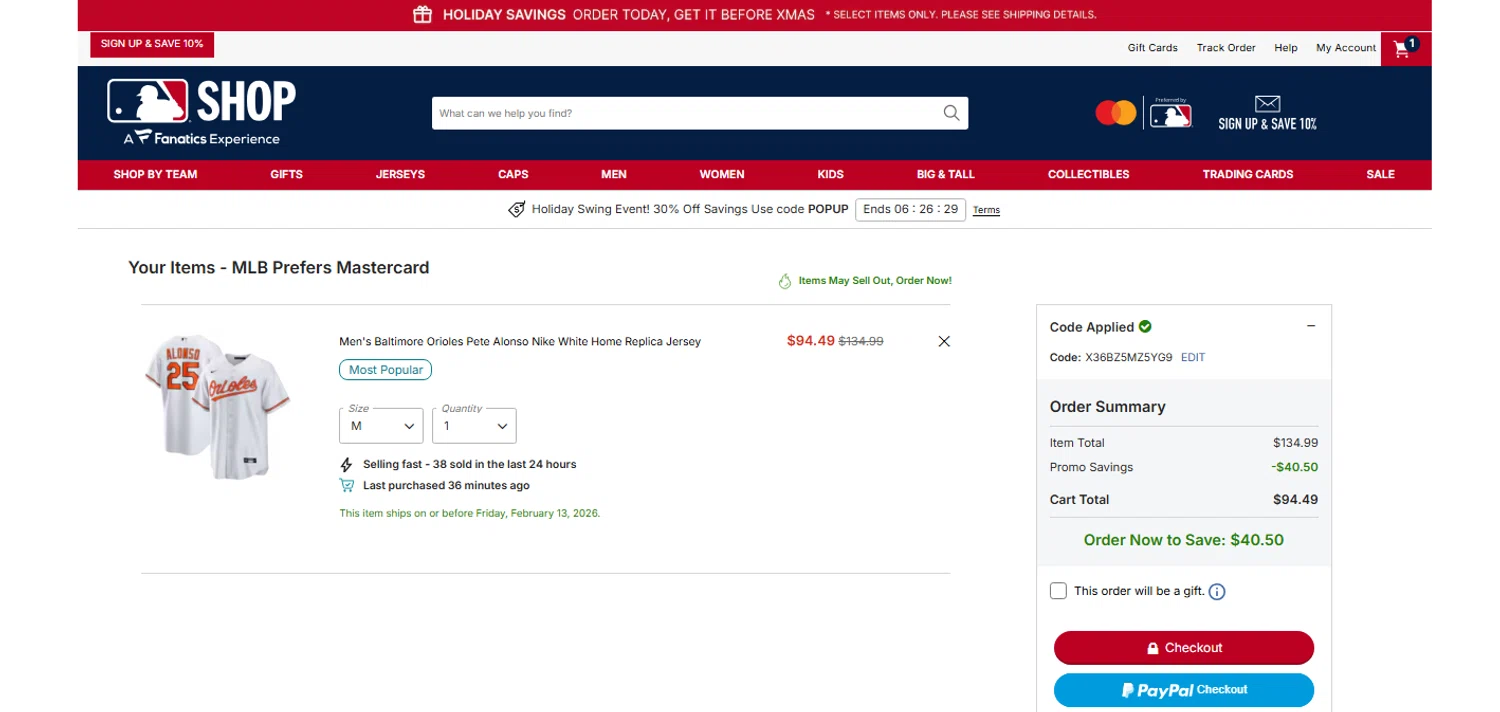Open the Size dropdown
The height and width of the screenshot is (712, 1500).
tap(381, 425)
